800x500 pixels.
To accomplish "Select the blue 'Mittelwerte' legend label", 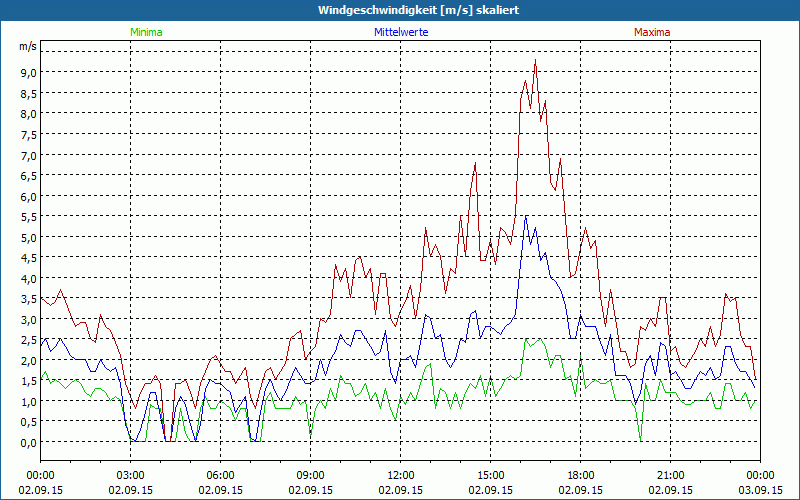I will click(401, 32).
